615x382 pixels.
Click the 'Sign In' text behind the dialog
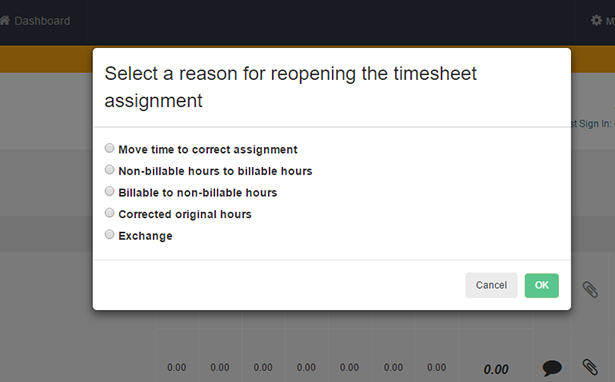[594, 124]
